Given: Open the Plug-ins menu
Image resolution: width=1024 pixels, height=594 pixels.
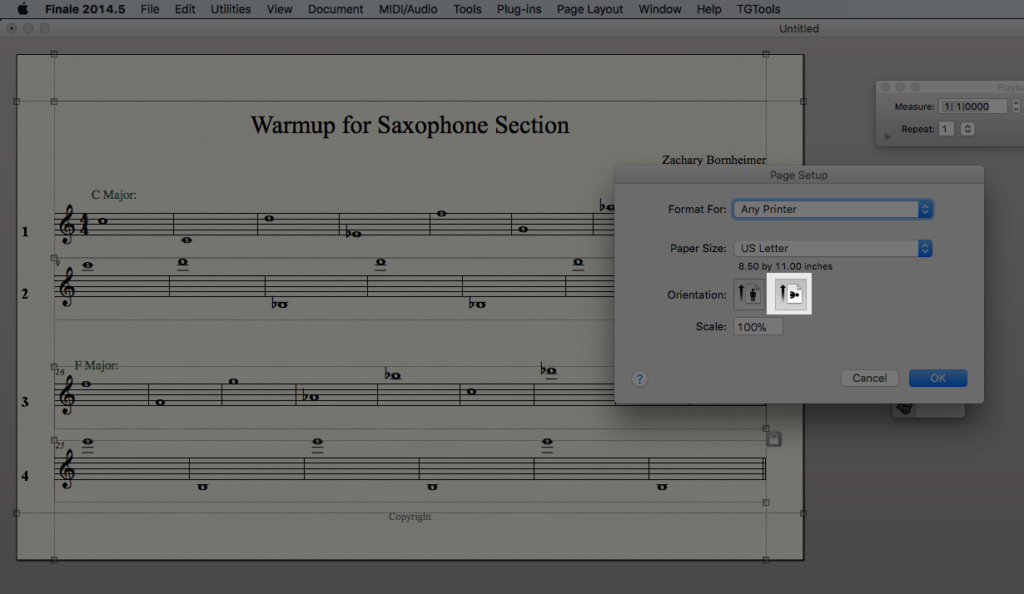Looking at the screenshot, I should (518, 9).
